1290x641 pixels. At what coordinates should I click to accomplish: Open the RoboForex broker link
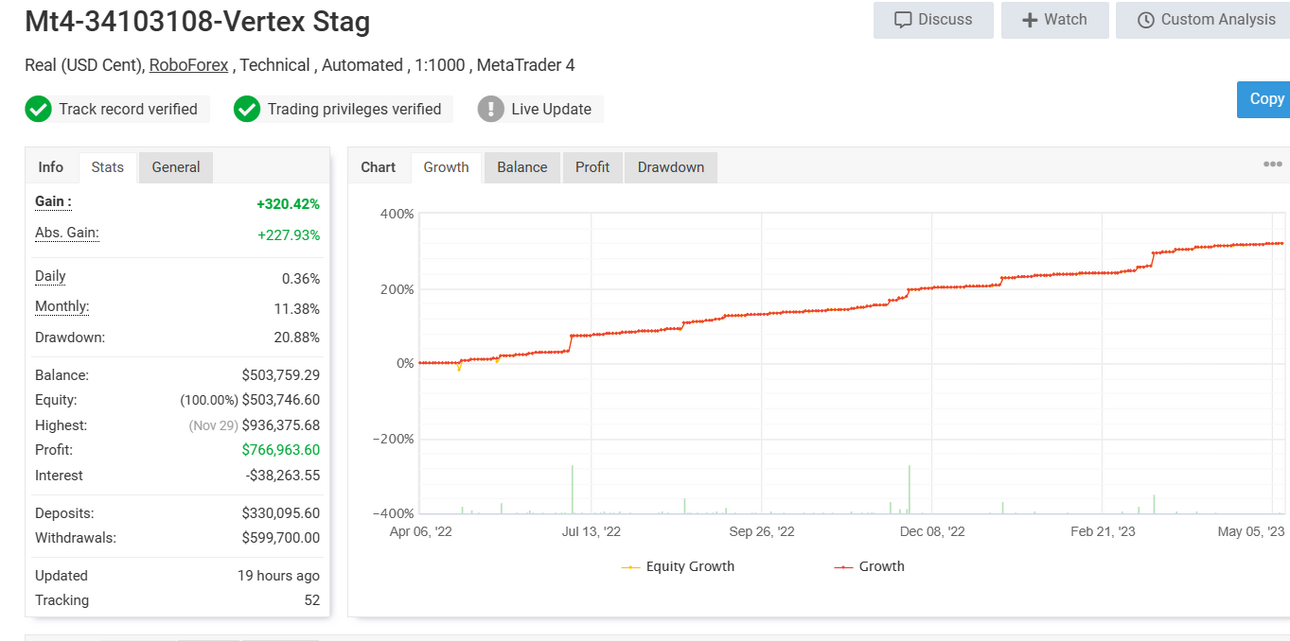[x=189, y=65]
